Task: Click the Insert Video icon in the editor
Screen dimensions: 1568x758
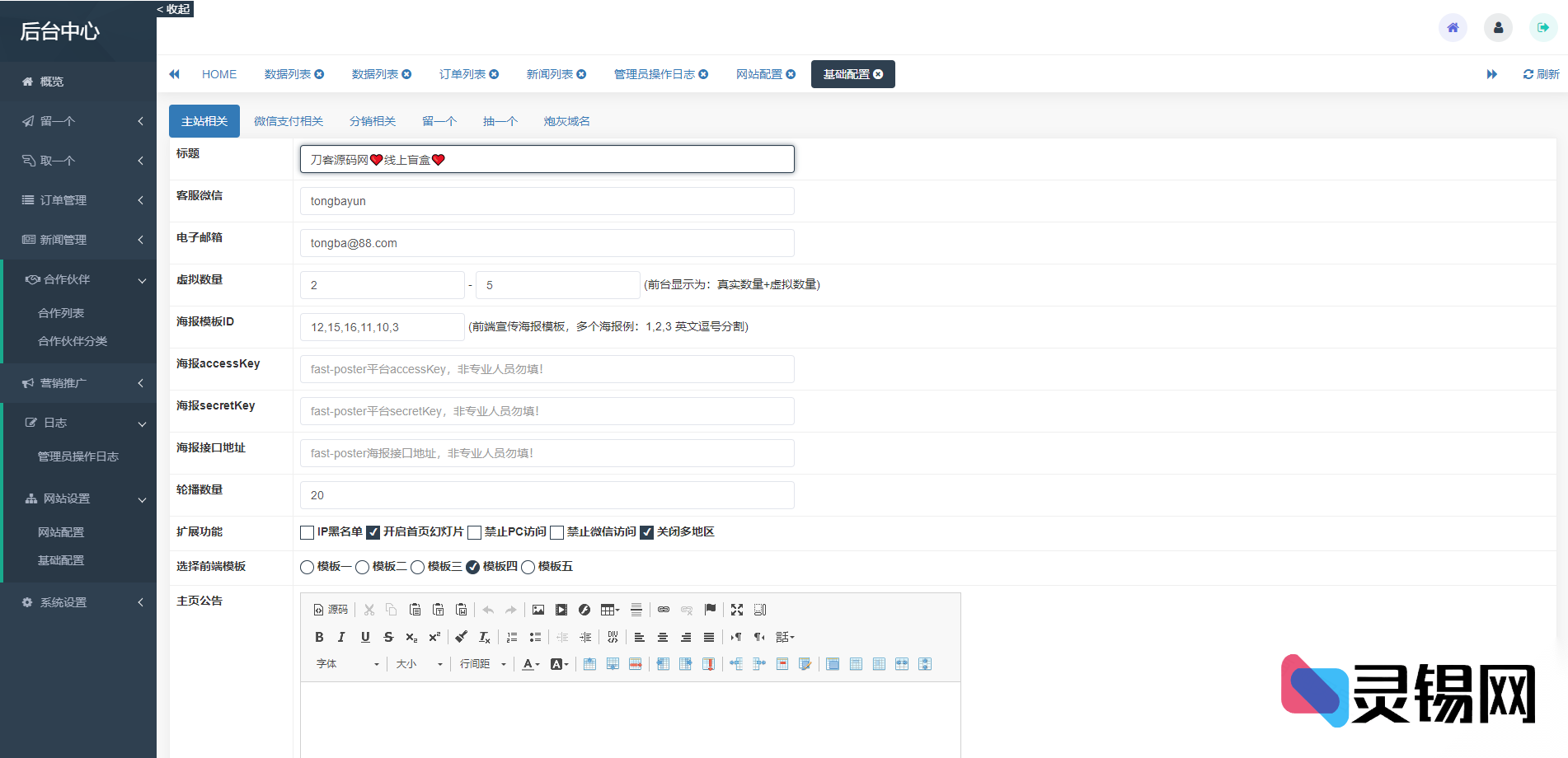Action: click(x=561, y=610)
